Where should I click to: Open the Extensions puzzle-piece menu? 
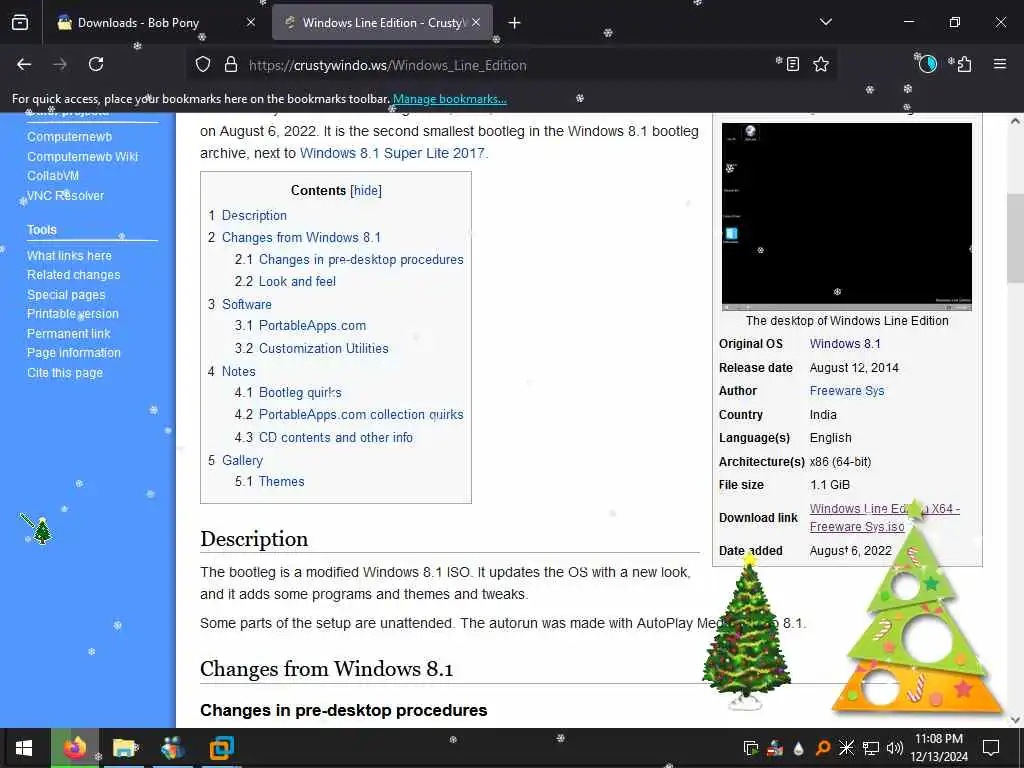pyautogui.click(x=965, y=64)
